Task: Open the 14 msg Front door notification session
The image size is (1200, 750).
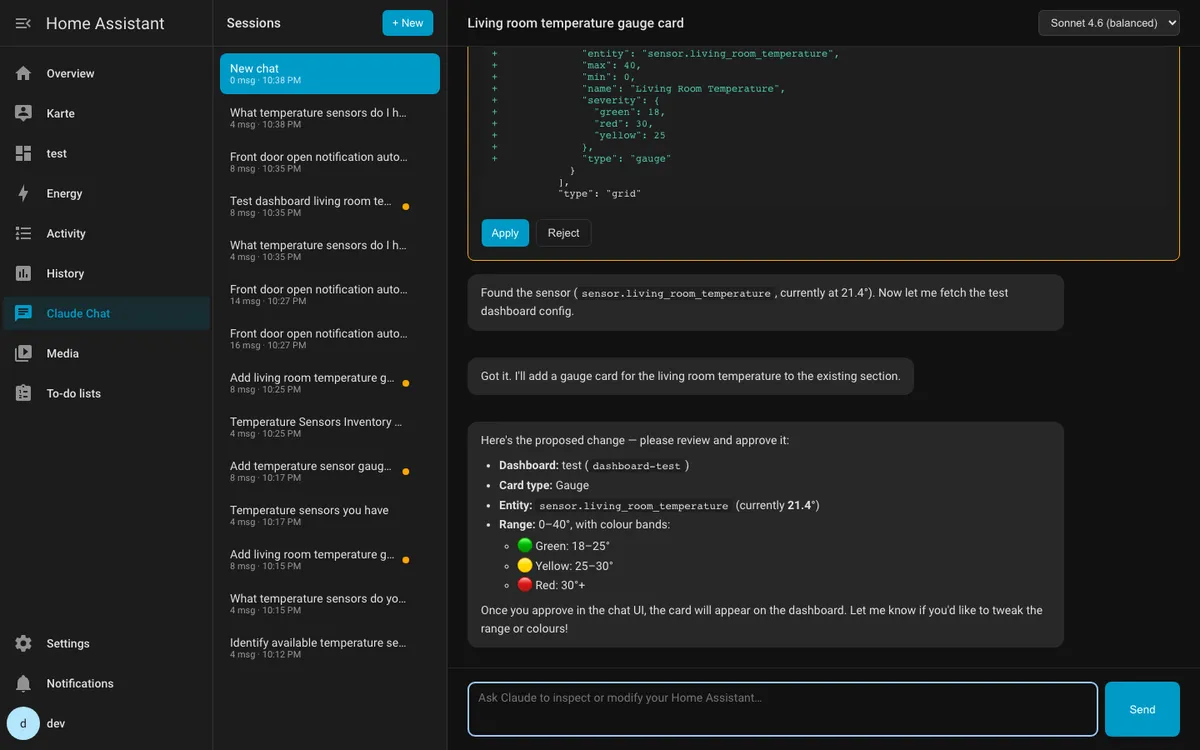Action: click(330, 294)
